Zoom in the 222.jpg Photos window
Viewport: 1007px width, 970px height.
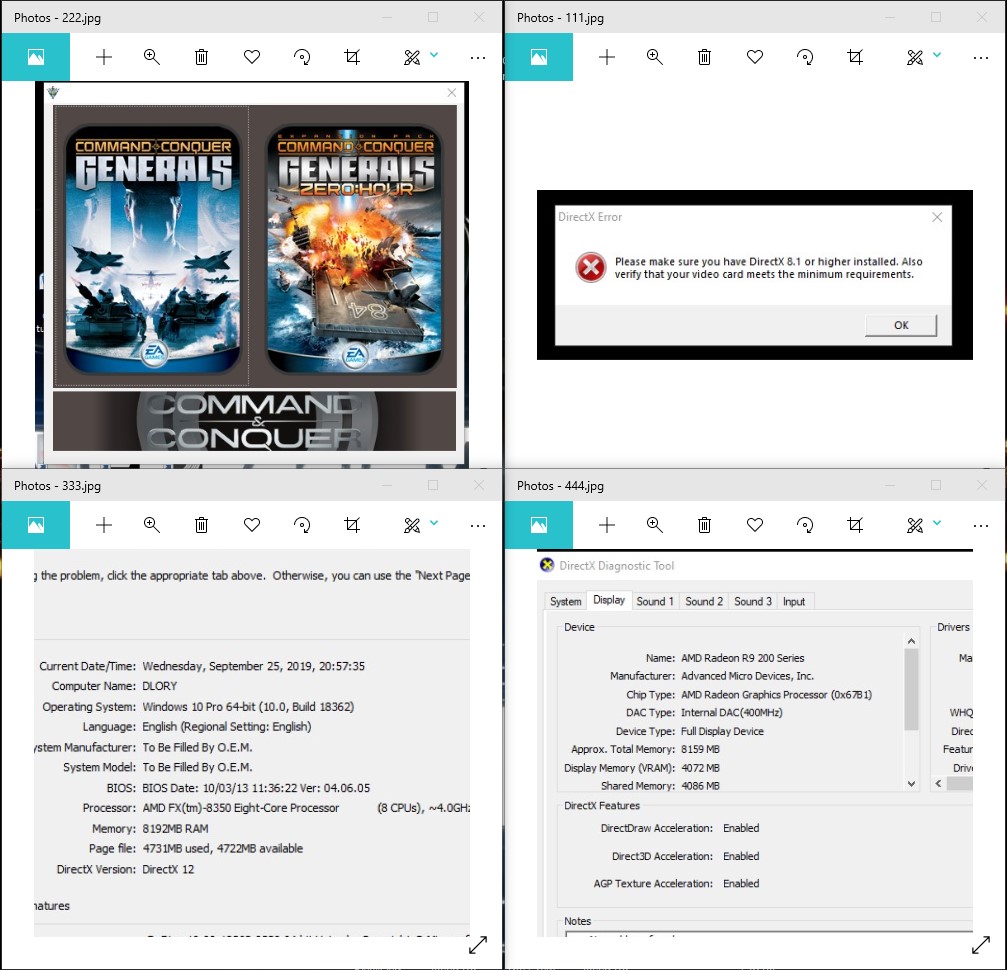click(152, 57)
